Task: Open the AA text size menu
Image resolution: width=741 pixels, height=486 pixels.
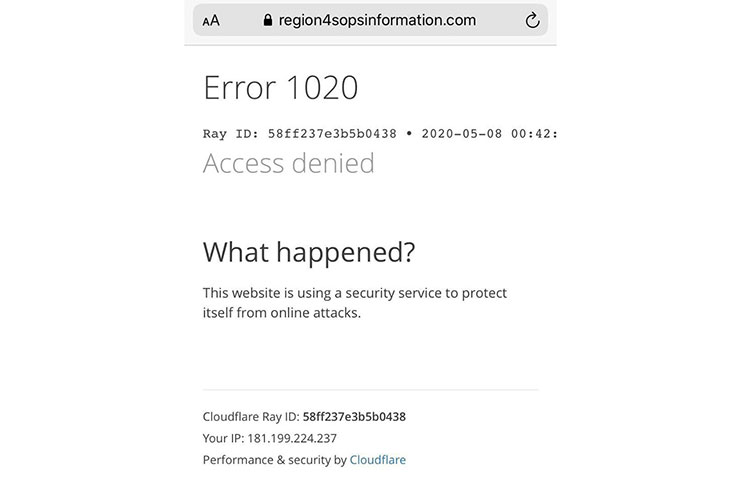Action: (x=211, y=21)
